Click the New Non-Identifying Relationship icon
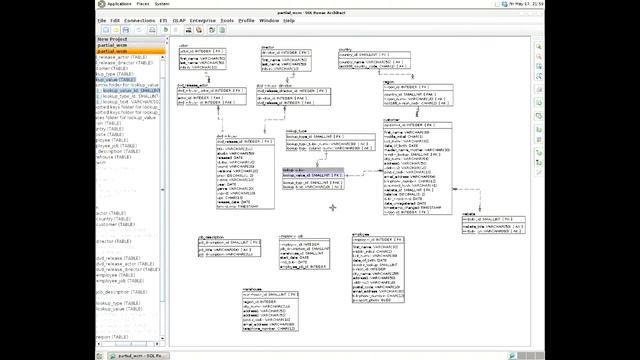Screen dimensions: 640x360 (x=539, y=162)
